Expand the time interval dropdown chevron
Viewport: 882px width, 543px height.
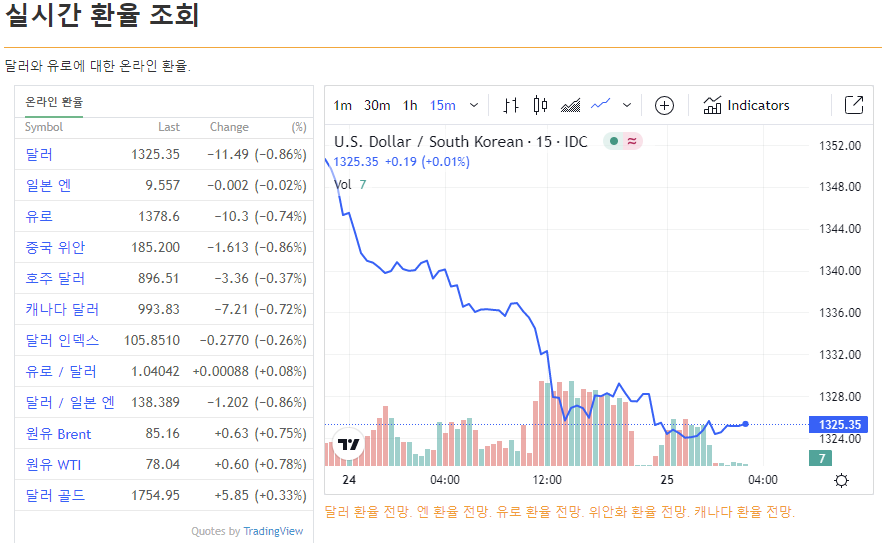coord(474,105)
